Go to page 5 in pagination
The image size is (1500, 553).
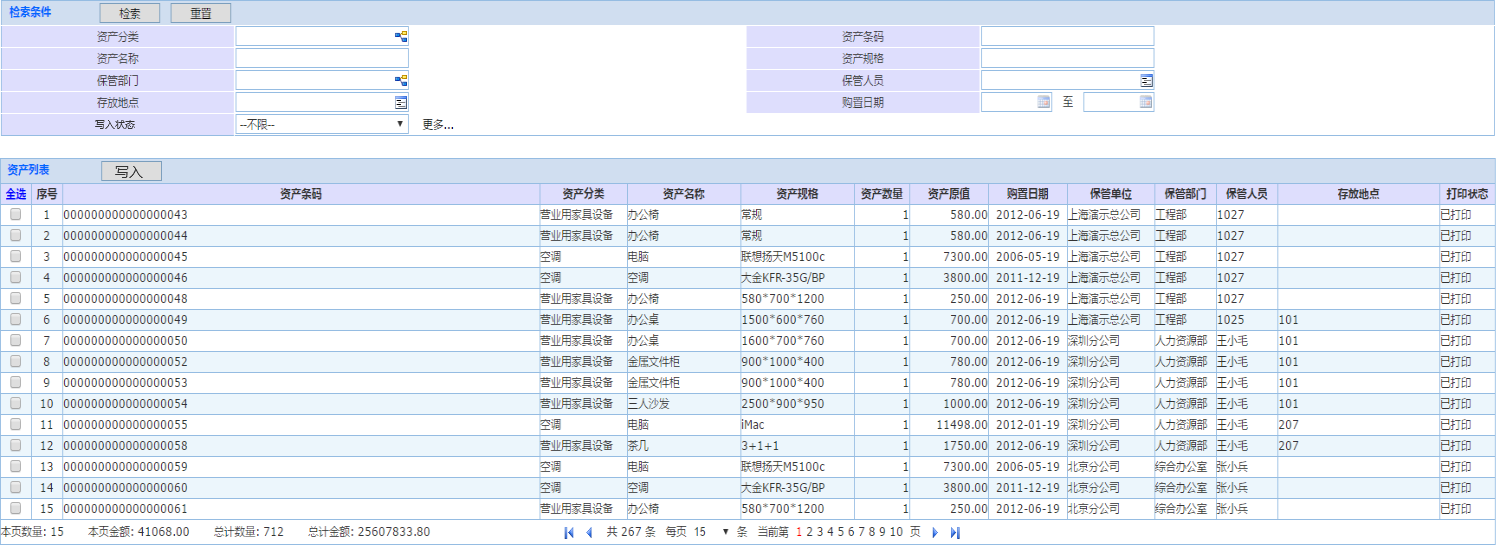840,532
